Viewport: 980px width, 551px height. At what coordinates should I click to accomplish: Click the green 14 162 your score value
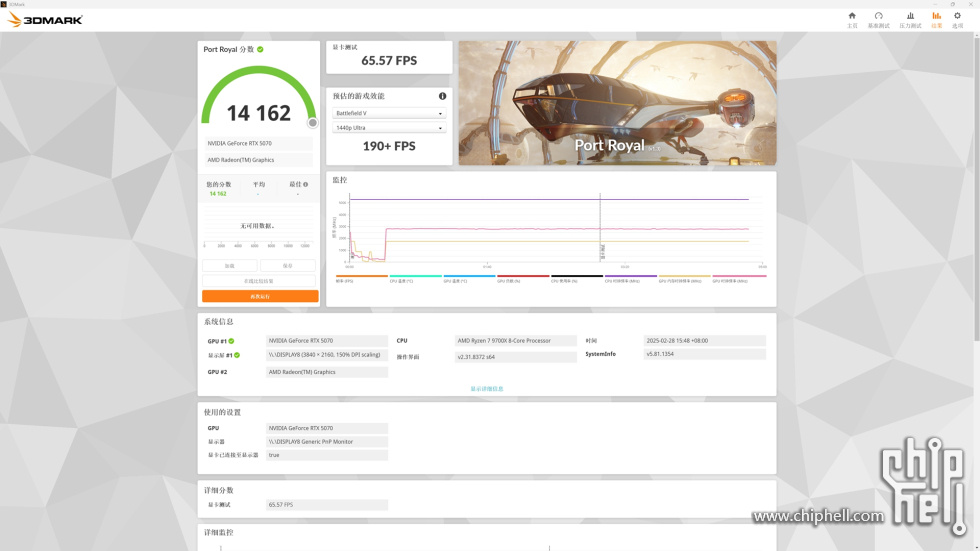218,194
